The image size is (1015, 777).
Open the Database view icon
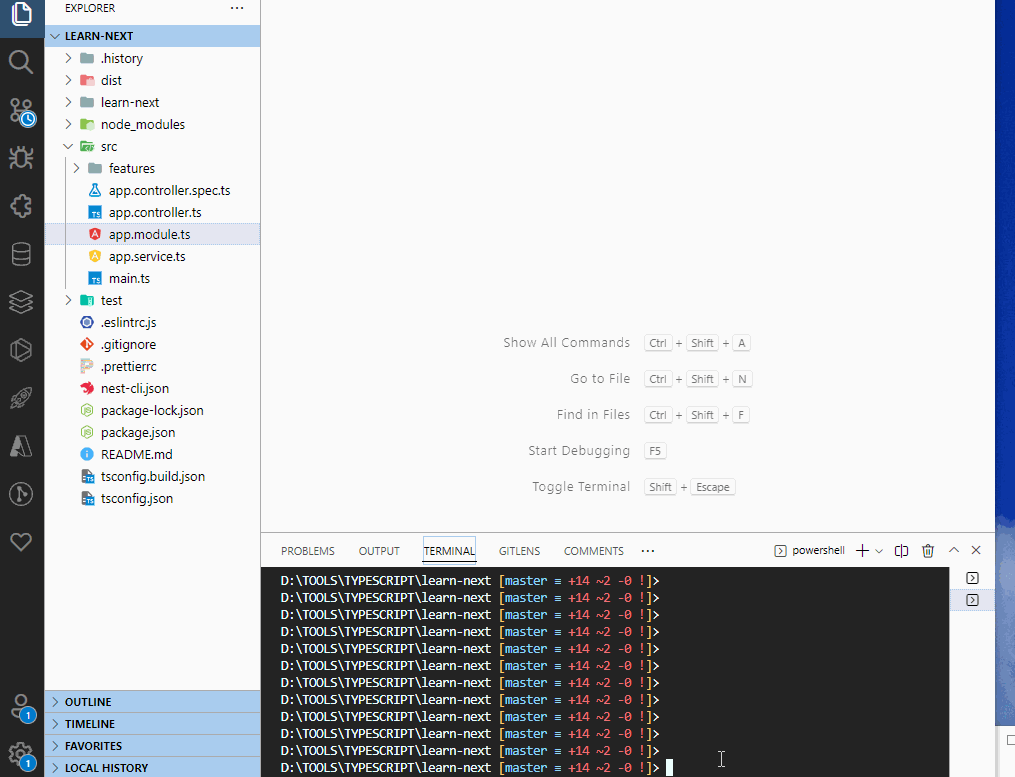pyautogui.click(x=21, y=254)
